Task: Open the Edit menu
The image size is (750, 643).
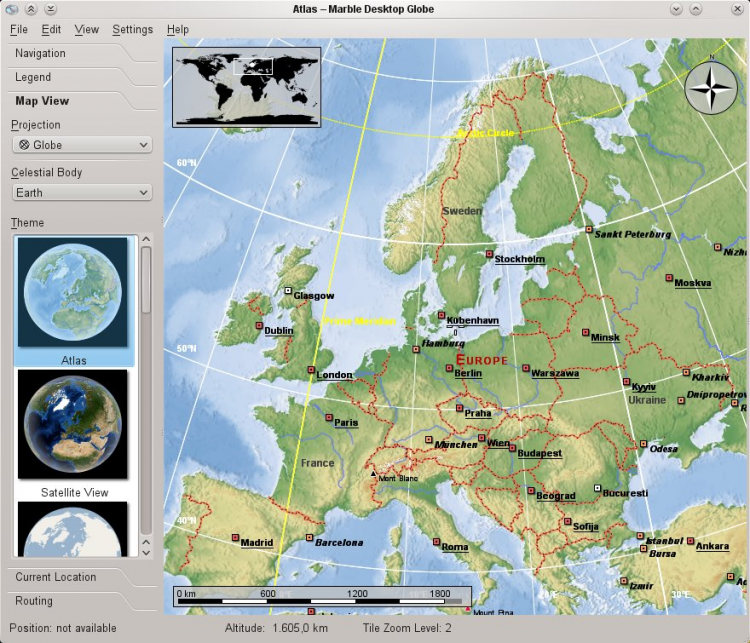Action: click(51, 29)
